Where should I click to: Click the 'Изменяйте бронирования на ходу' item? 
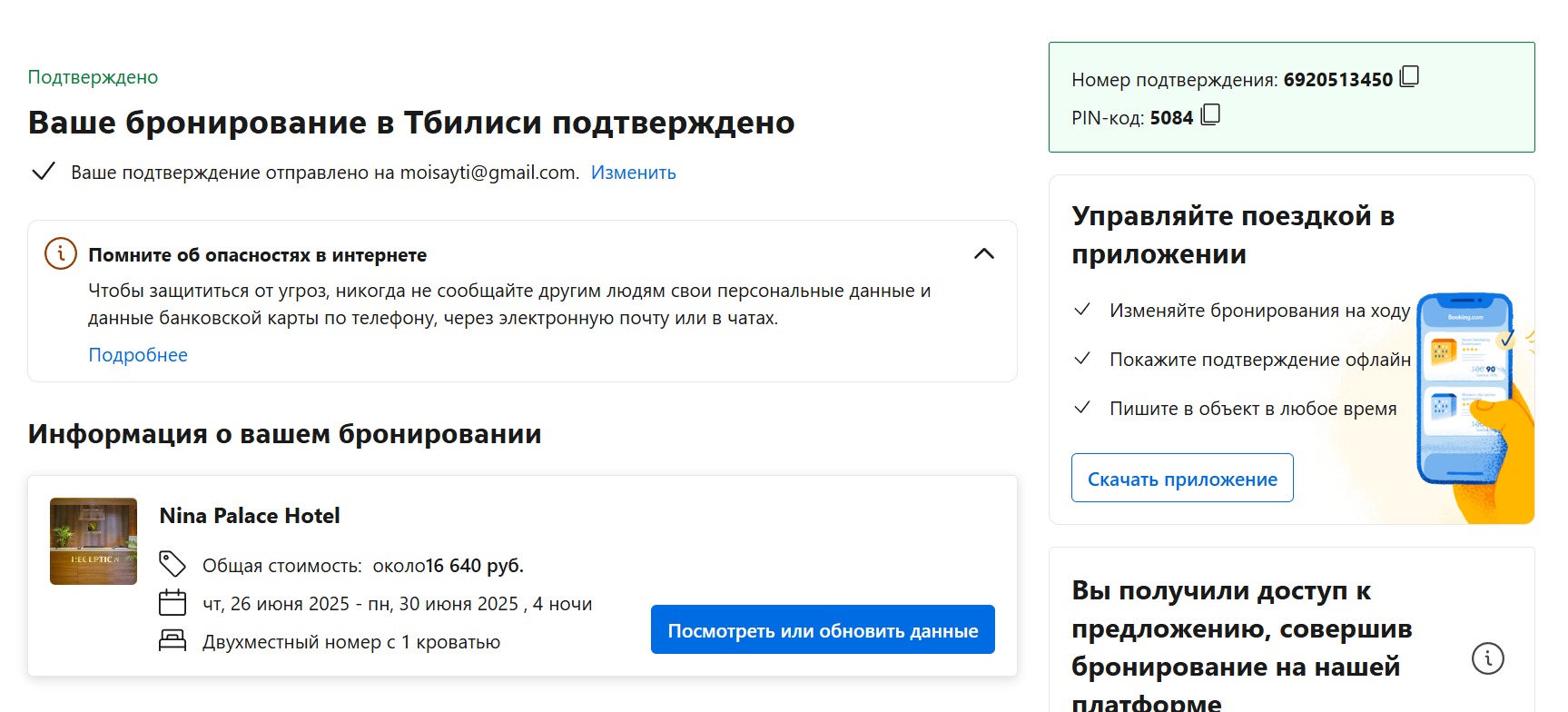coord(1259,311)
